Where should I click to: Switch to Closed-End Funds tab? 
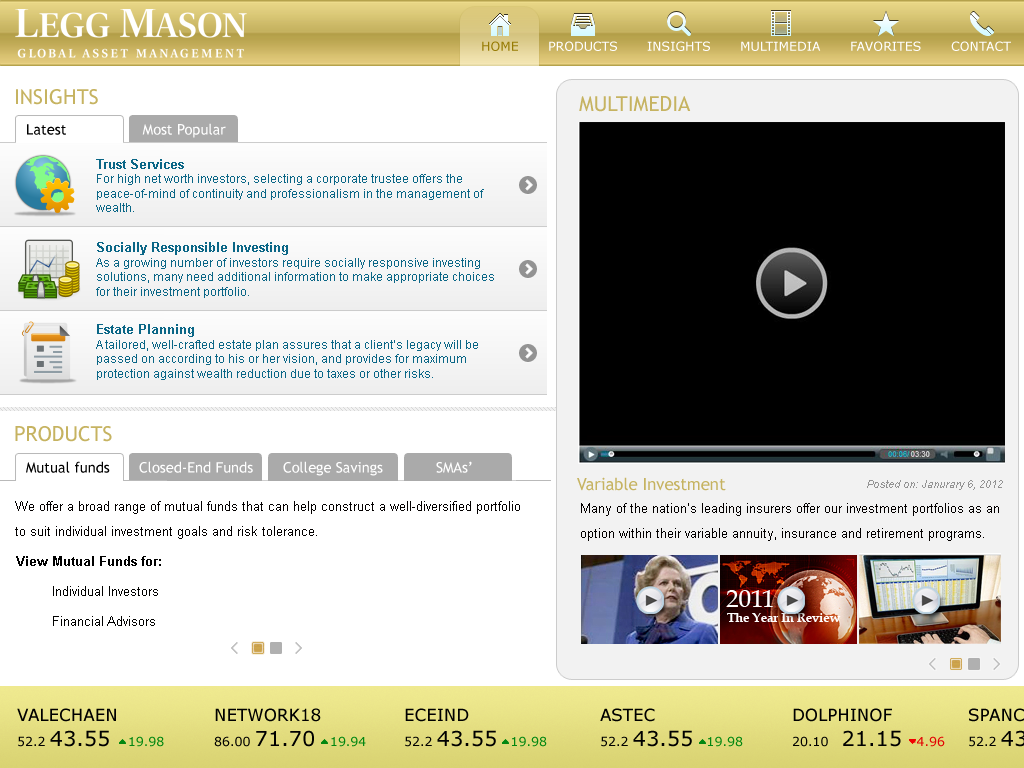[196, 467]
